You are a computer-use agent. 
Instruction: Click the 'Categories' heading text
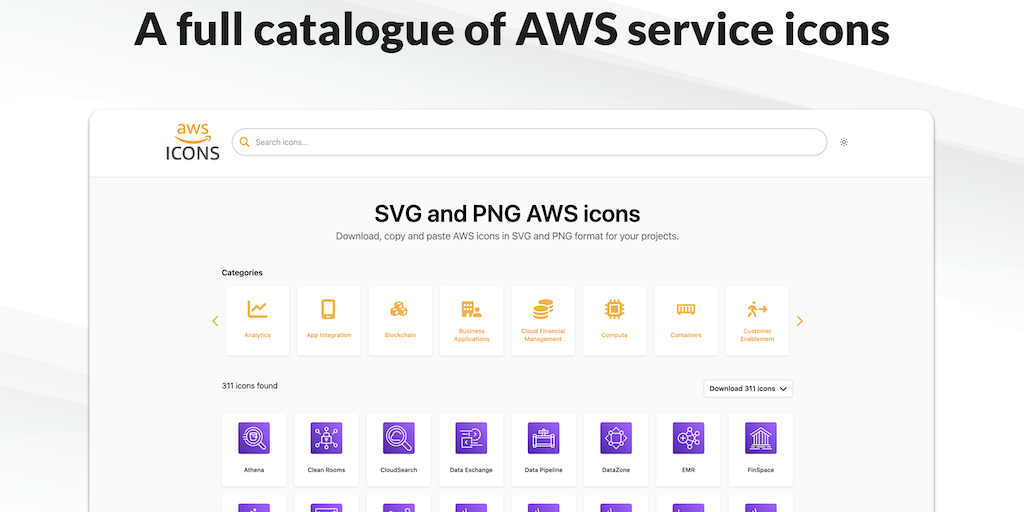[x=242, y=273]
